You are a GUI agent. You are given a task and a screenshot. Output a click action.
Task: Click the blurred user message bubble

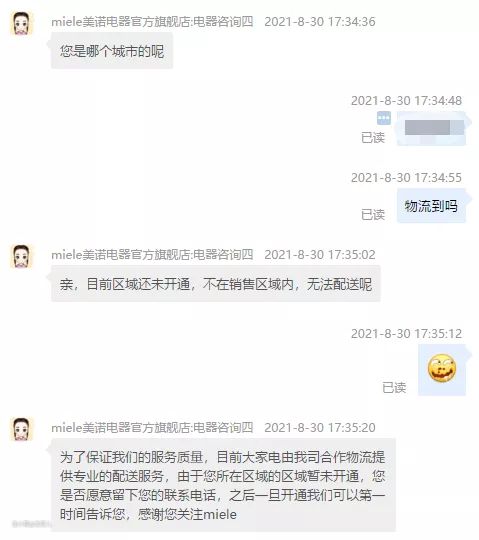tap(431, 128)
